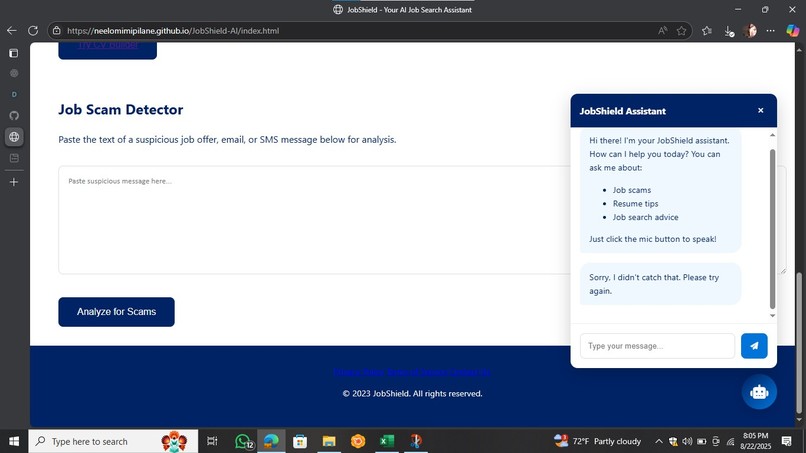Open the browser Favorites list
Screen dimensions: 806x453
[x=707, y=31]
